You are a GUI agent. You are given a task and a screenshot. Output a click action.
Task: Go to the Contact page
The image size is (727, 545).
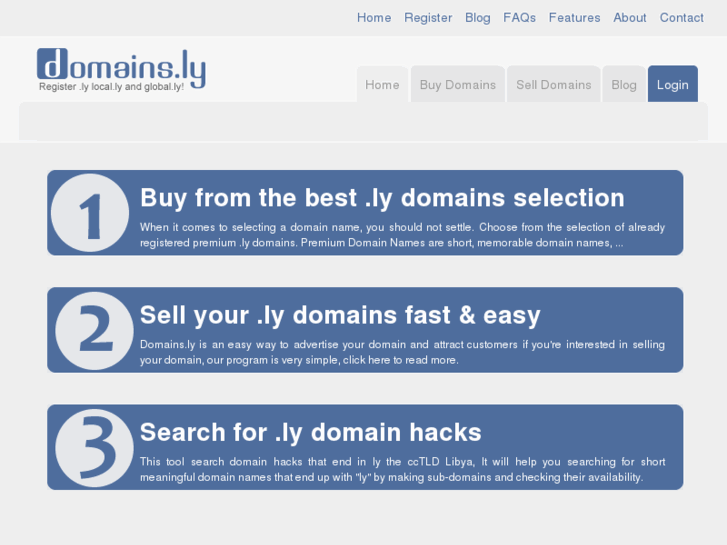click(x=682, y=18)
